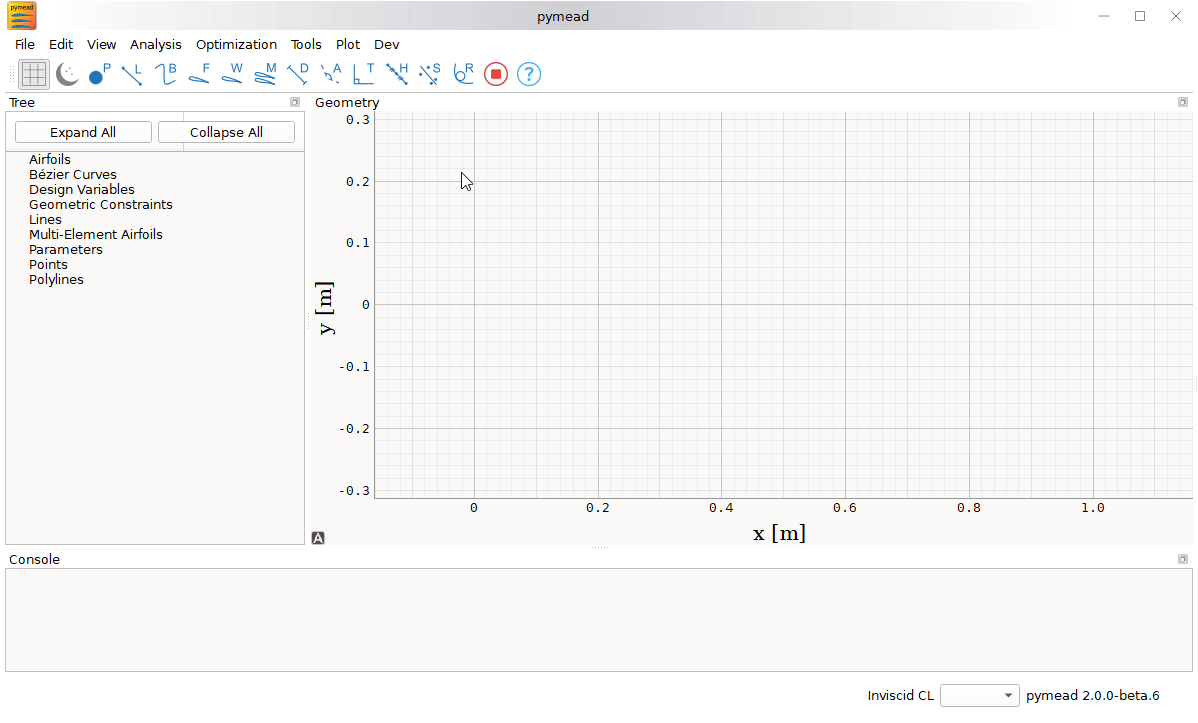Open the Web Airfoil tool
The width and height of the screenshot is (1198, 723).
click(x=231, y=74)
